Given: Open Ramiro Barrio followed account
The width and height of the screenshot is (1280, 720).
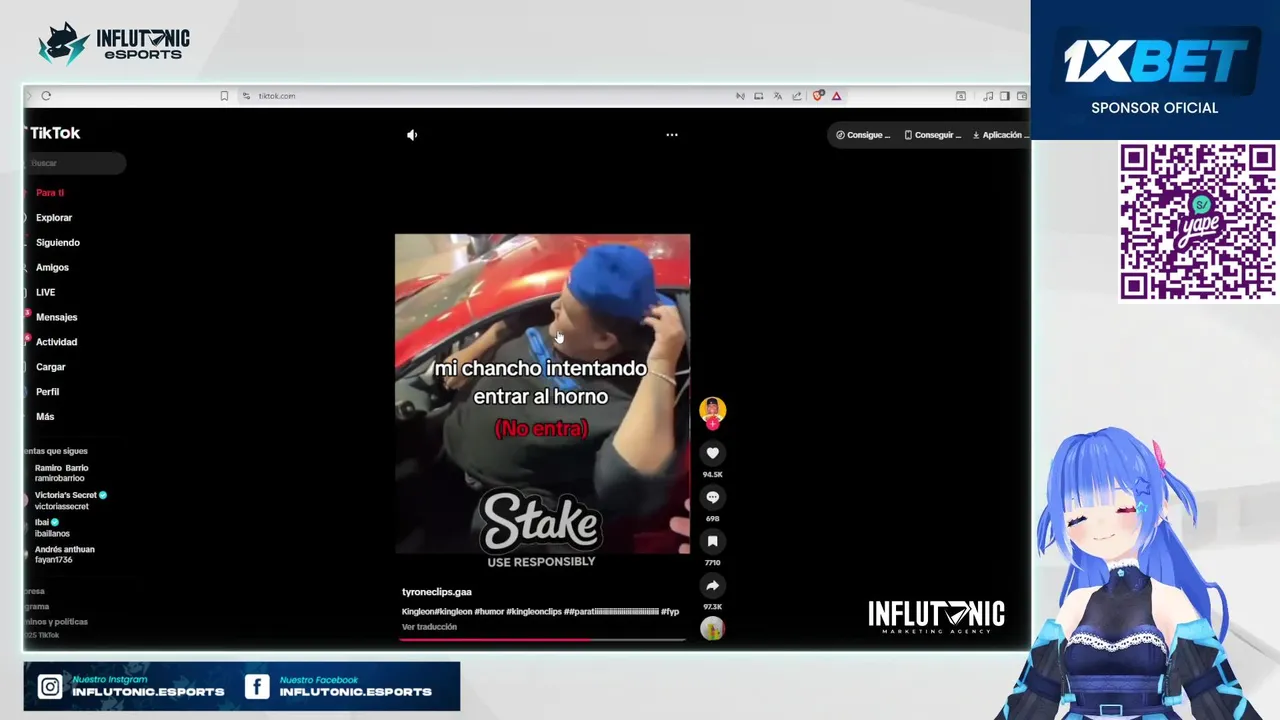Looking at the screenshot, I should (62, 473).
